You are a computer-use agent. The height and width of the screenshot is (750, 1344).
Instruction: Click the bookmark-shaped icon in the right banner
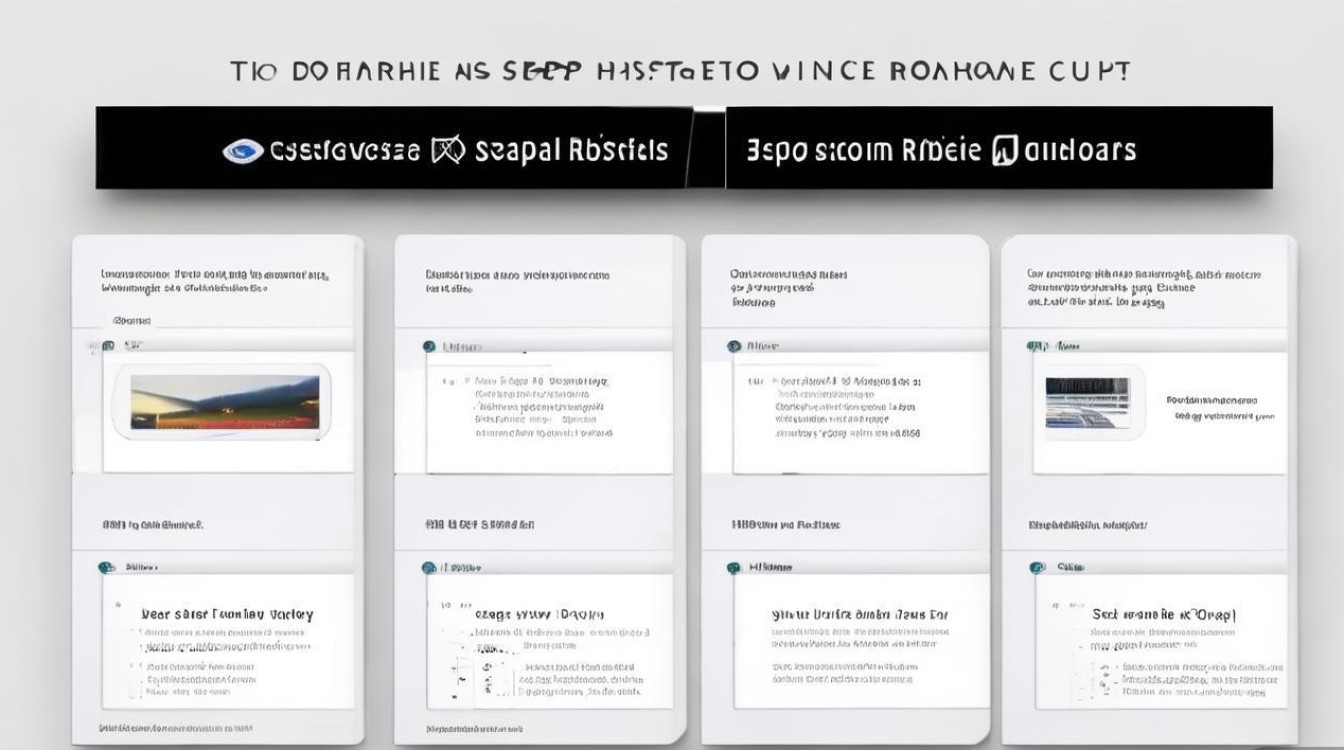coord(1004,151)
